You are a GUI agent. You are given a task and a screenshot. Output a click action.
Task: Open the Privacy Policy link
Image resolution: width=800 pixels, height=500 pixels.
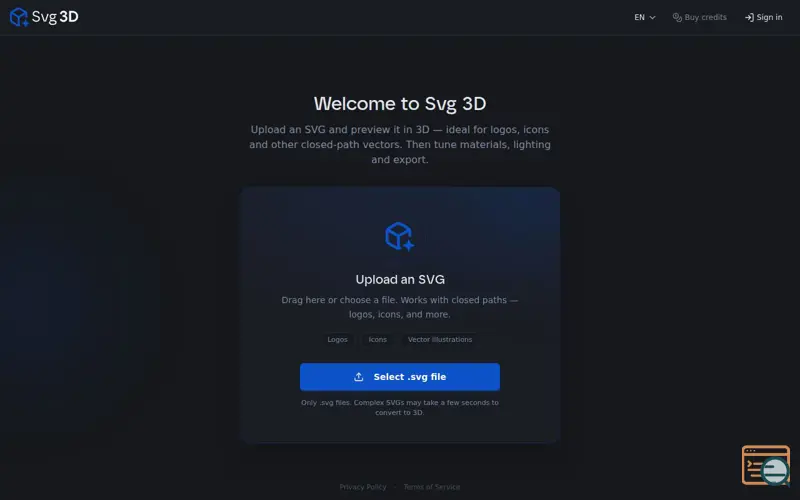pos(363,487)
